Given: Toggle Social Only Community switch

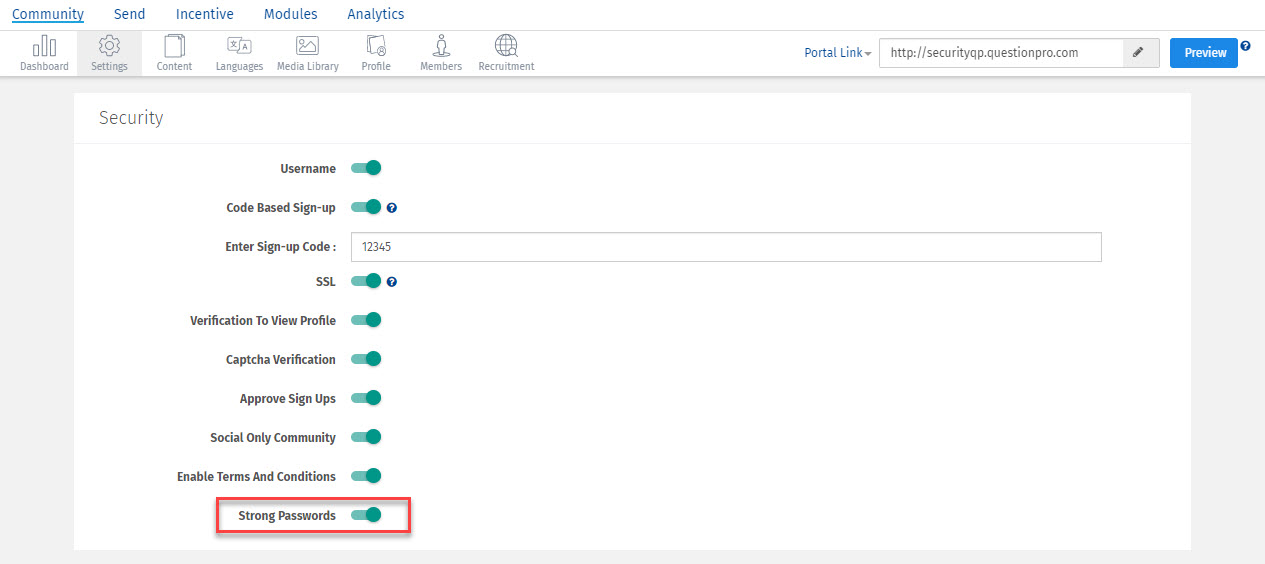Looking at the screenshot, I should coord(366,437).
